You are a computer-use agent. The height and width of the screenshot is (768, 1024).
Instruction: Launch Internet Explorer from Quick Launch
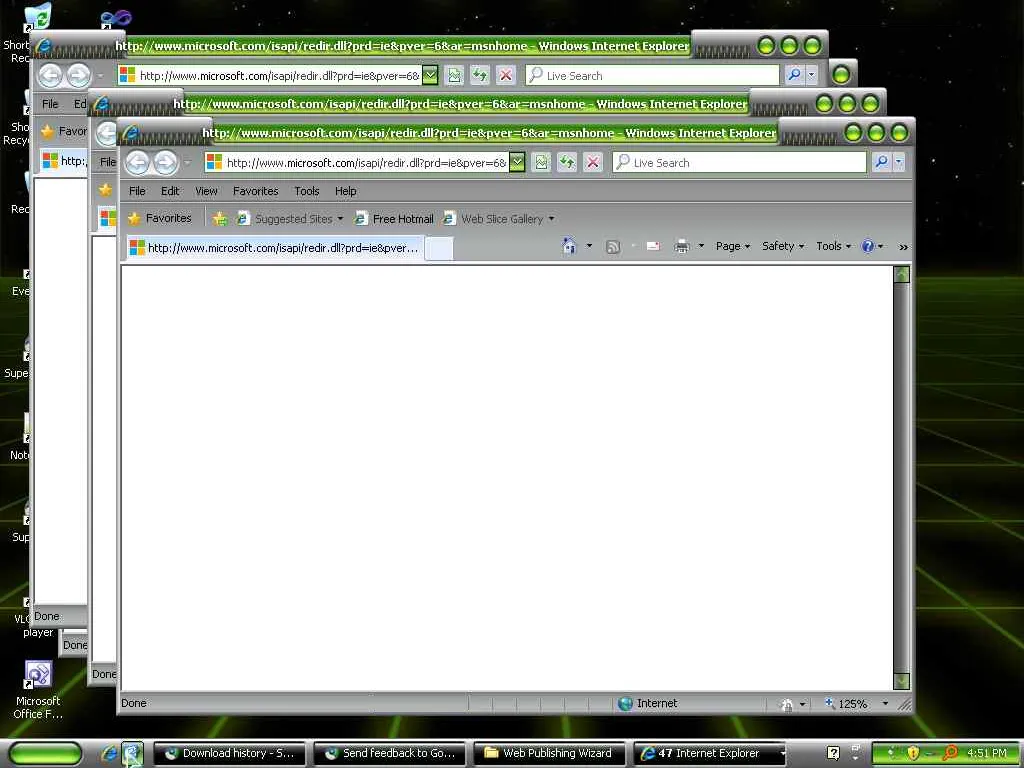[x=109, y=753]
